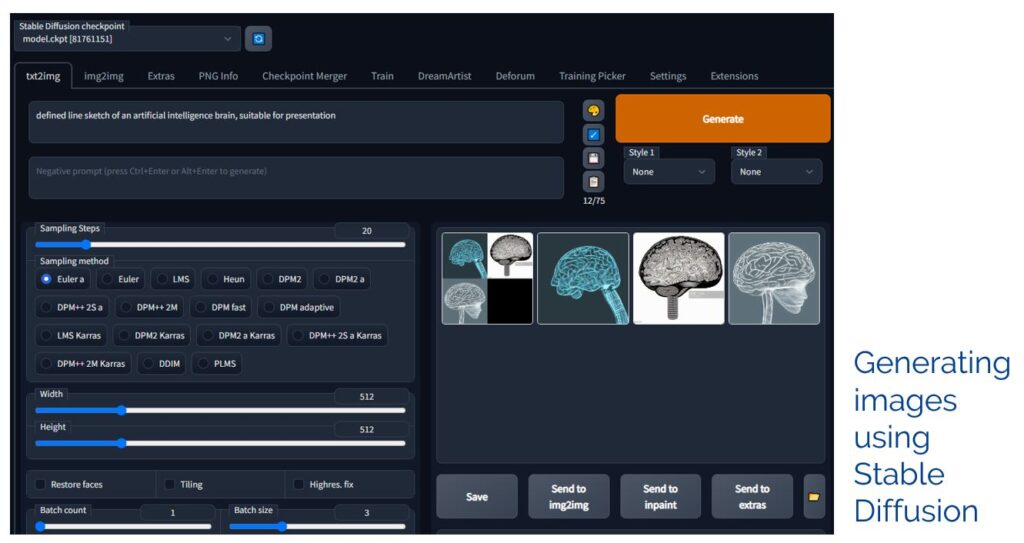Select LMS Karras sampling method

point(71,335)
